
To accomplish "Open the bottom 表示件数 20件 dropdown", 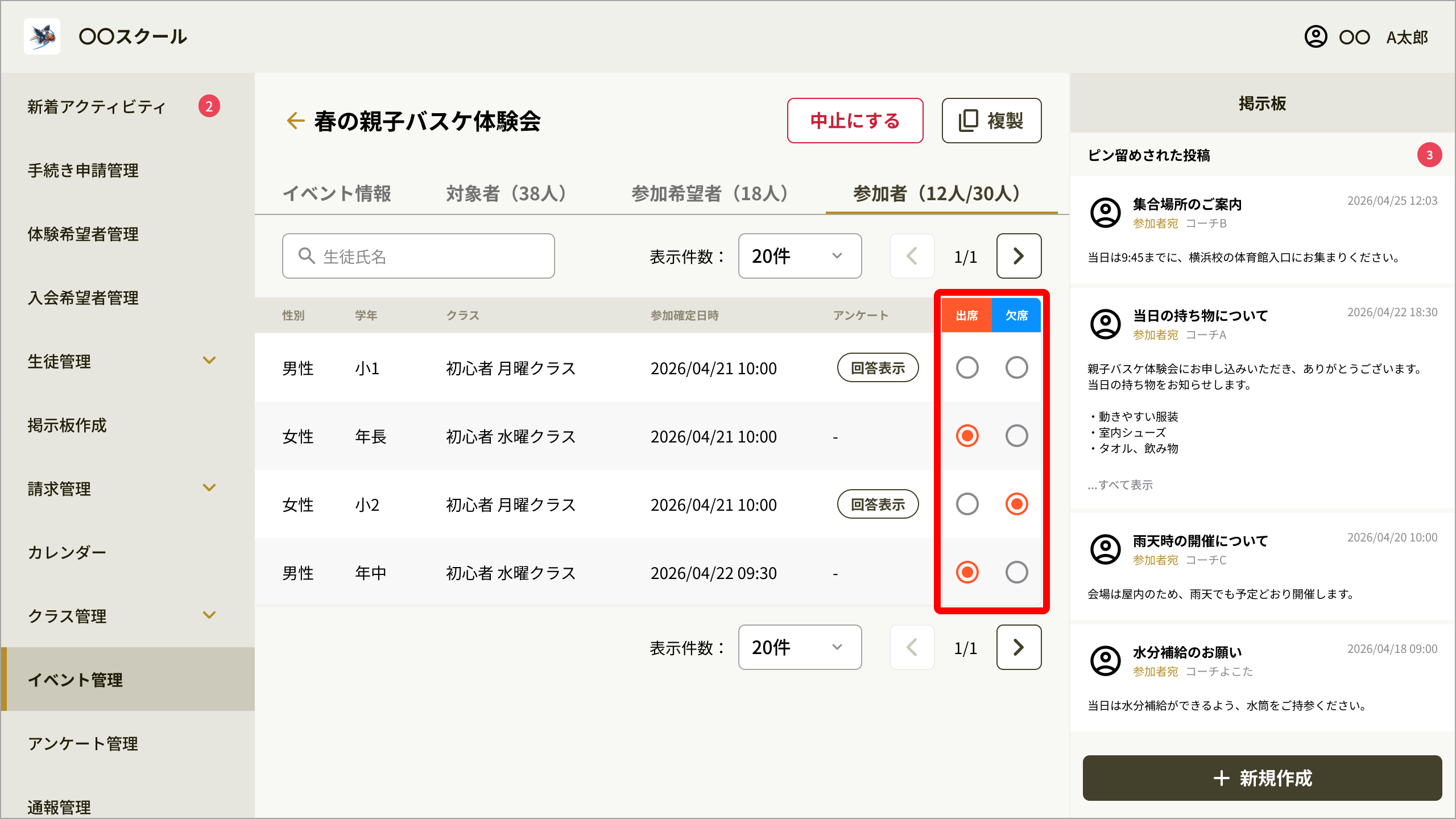I will coord(800,647).
